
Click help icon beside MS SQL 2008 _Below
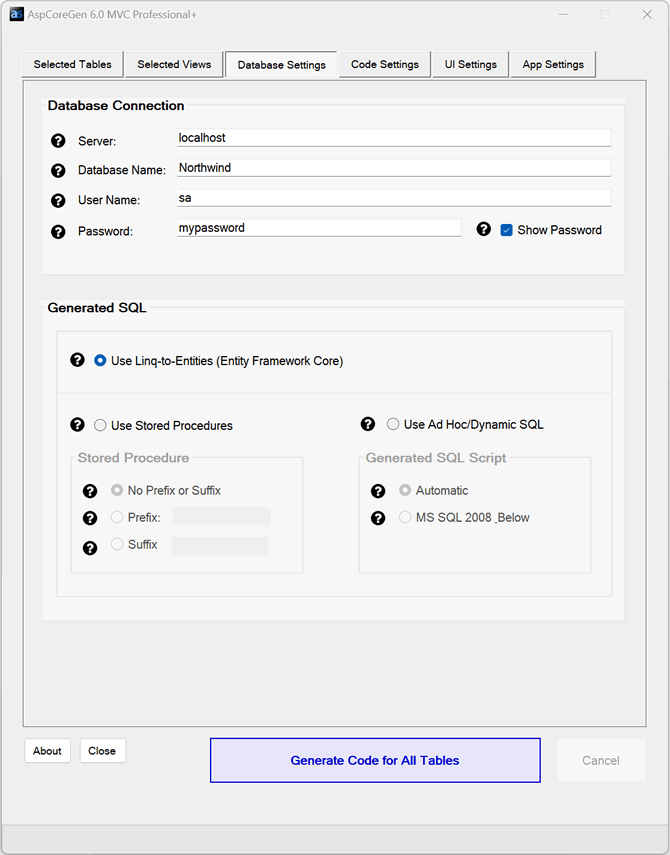click(x=378, y=518)
